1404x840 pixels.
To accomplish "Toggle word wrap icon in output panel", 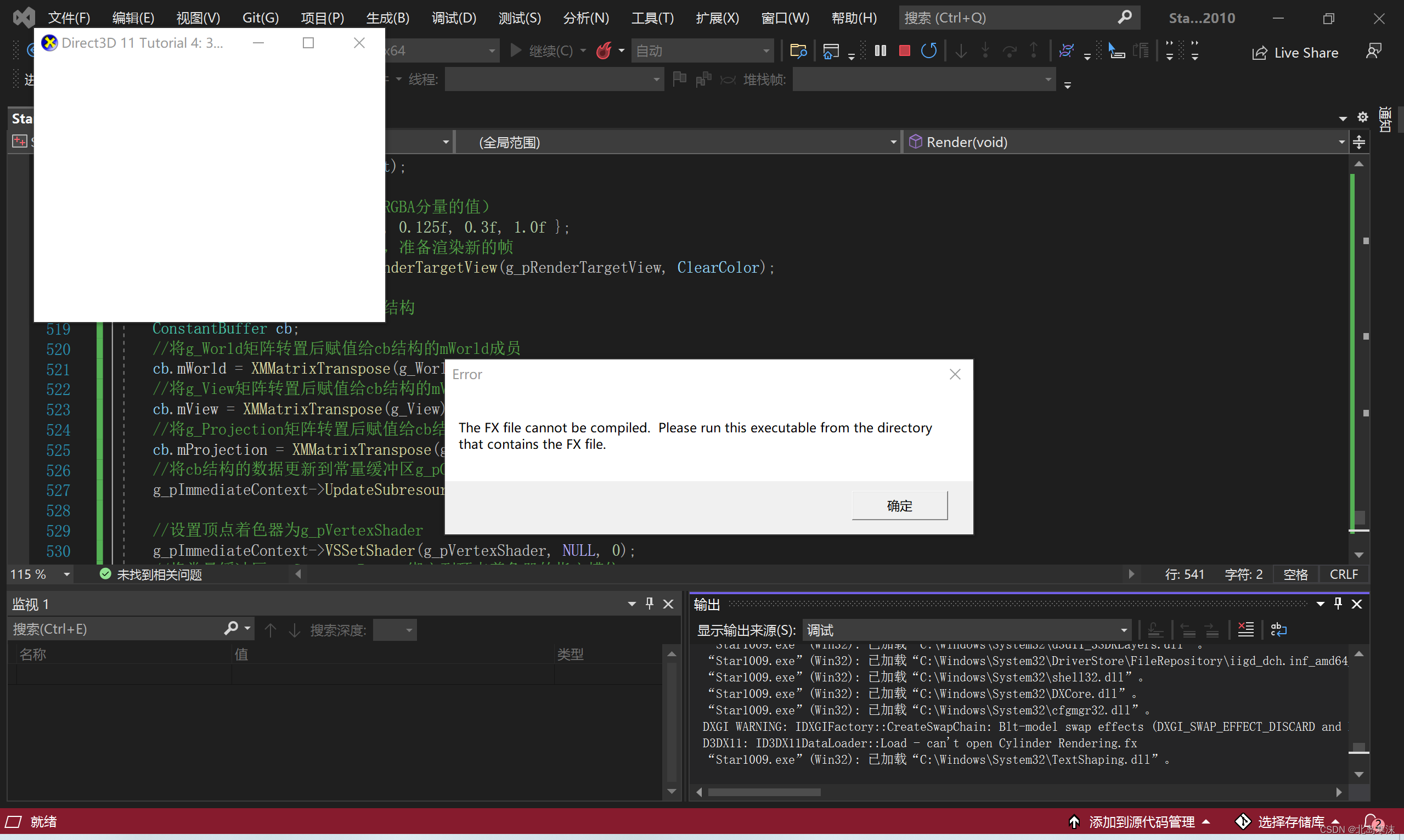I will click(x=1278, y=629).
